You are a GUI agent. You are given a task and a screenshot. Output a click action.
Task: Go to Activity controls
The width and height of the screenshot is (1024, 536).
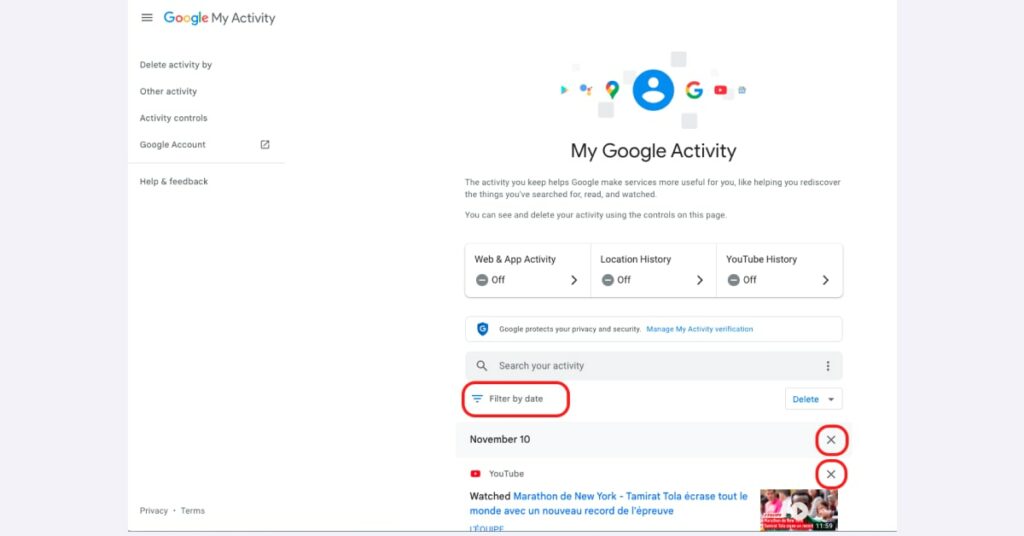click(173, 118)
